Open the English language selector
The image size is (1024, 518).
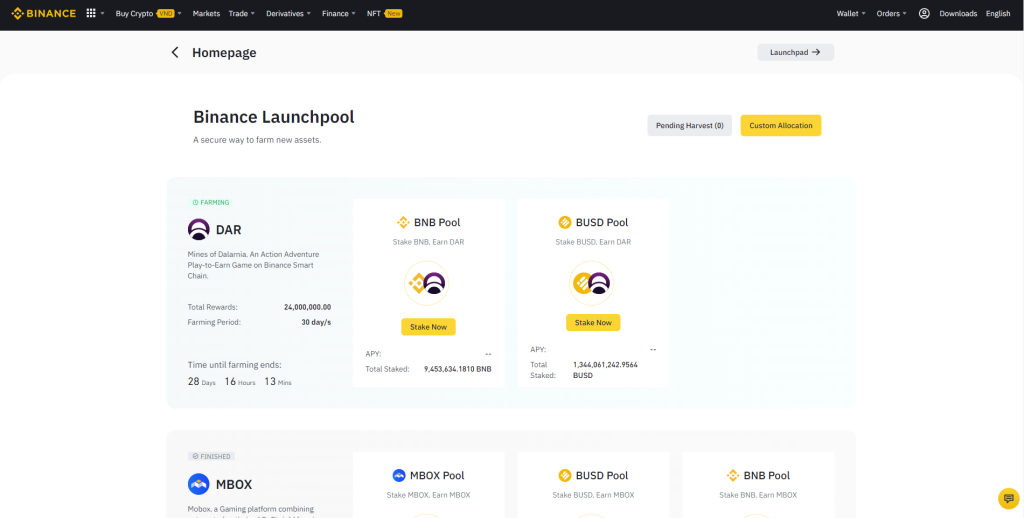pyautogui.click(x=998, y=13)
